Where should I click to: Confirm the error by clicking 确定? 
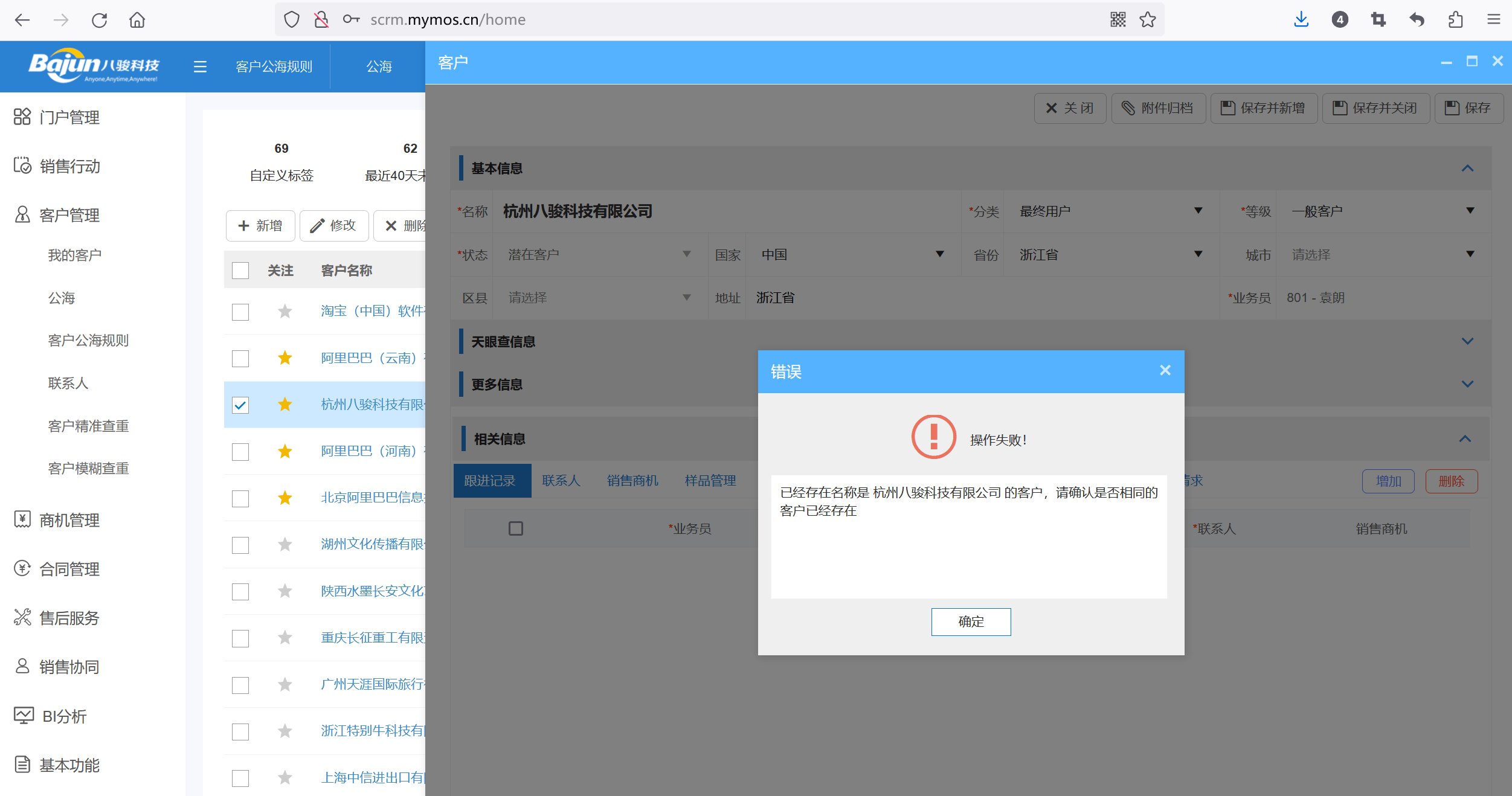click(x=970, y=621)
